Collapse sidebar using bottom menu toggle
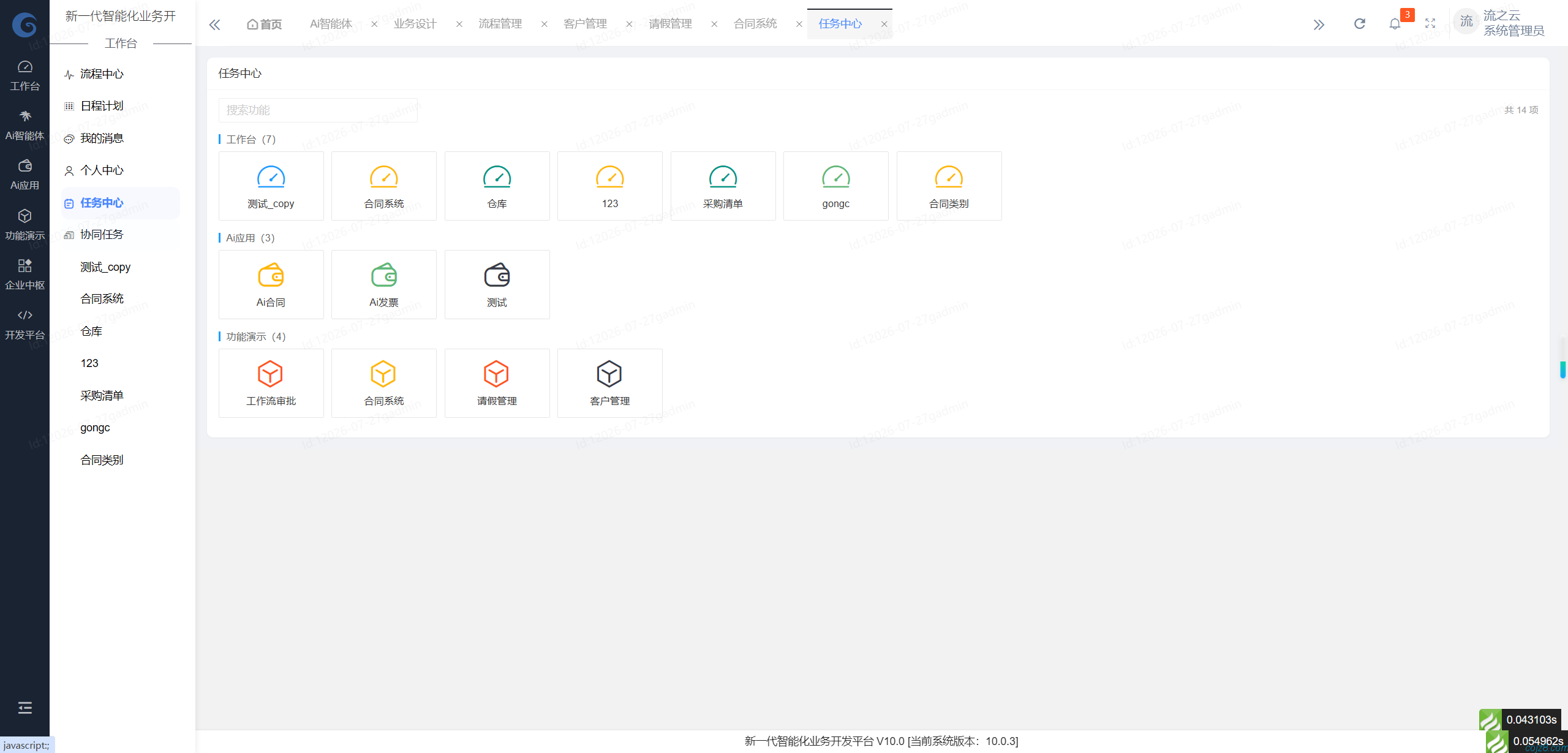 [x=24, y=708]
